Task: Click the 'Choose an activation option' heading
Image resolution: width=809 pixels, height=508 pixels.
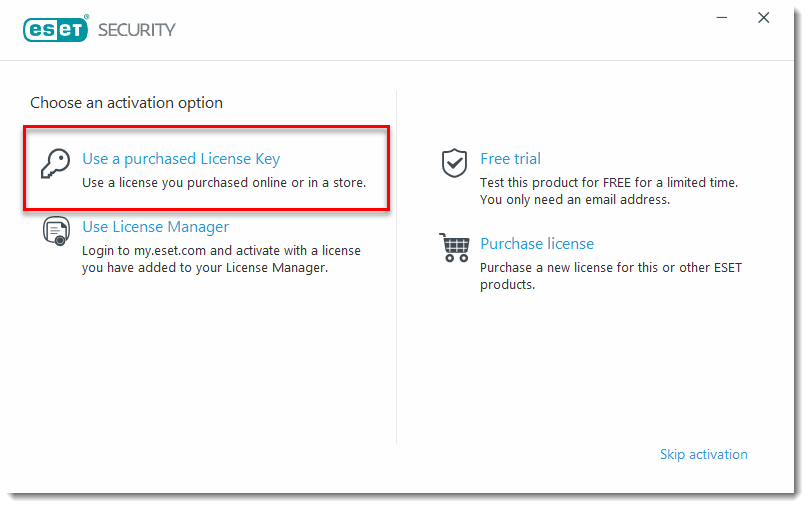Action: click(x=126, y=103)
